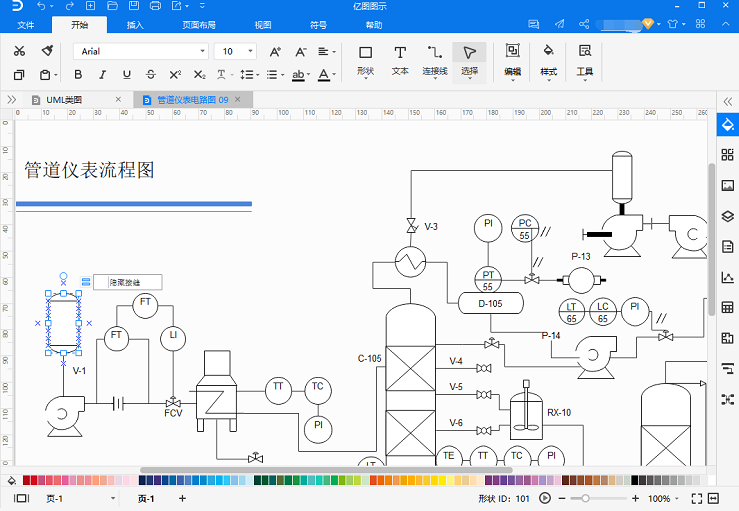739x511 pixels.
Task: Select the Format Painter brush icon
Action: [47, 51]
